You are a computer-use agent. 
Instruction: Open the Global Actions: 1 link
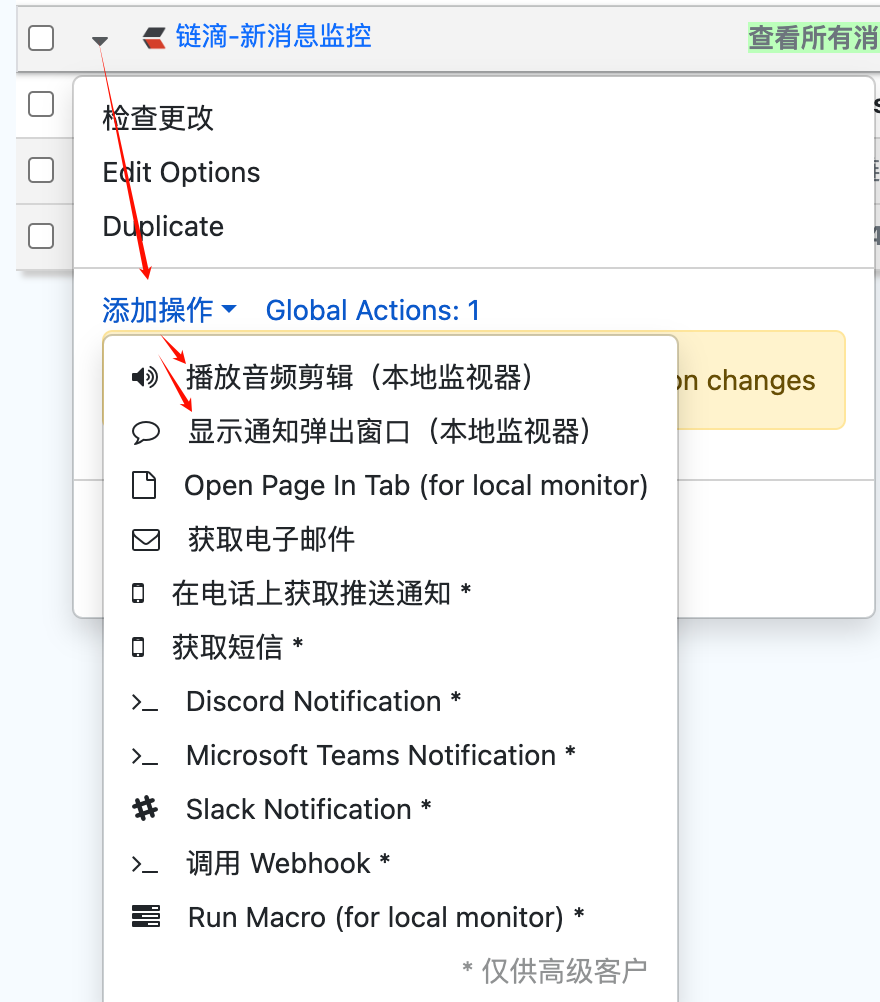(372, 310)
